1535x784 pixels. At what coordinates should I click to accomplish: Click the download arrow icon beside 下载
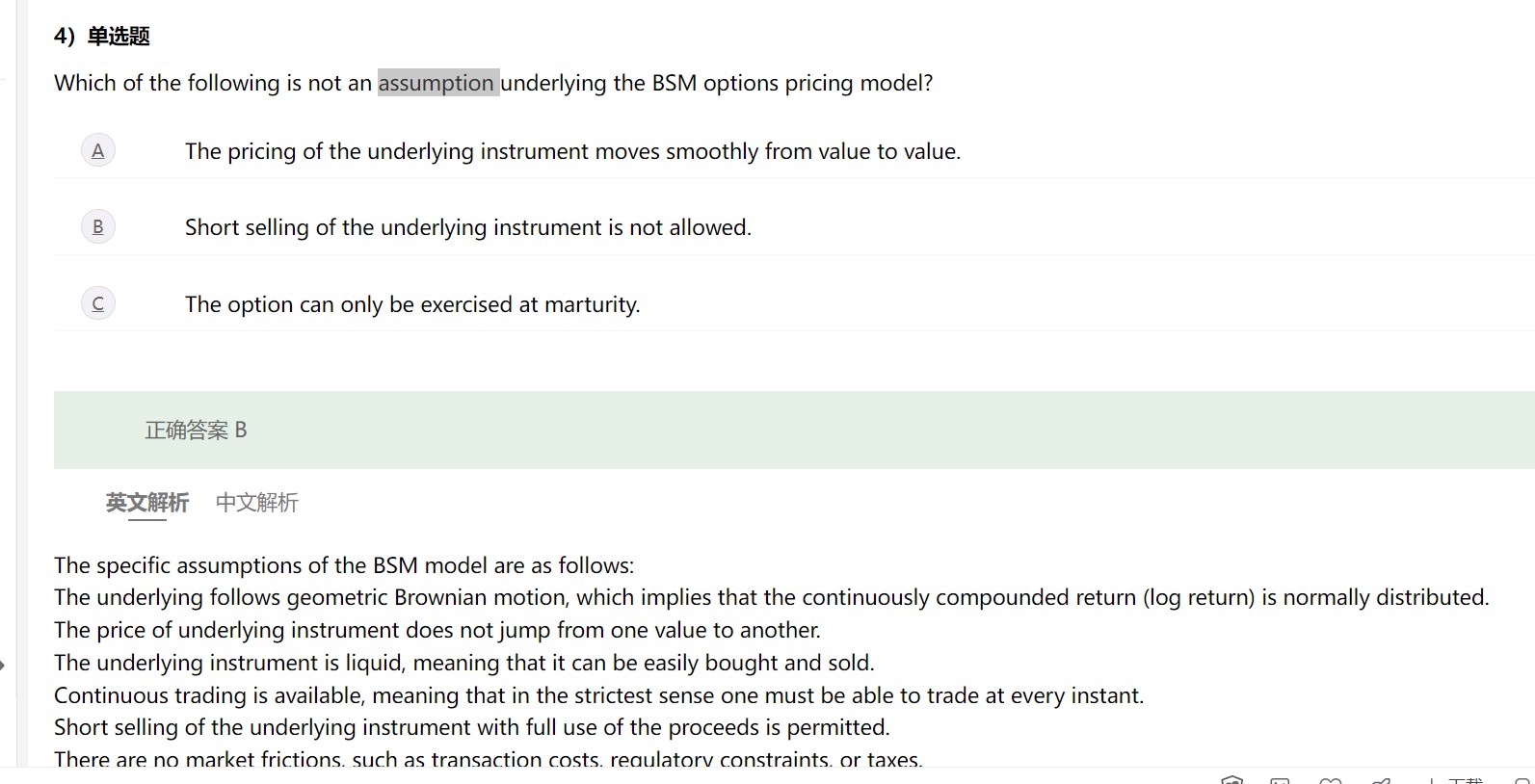[x=1433, y=779]
